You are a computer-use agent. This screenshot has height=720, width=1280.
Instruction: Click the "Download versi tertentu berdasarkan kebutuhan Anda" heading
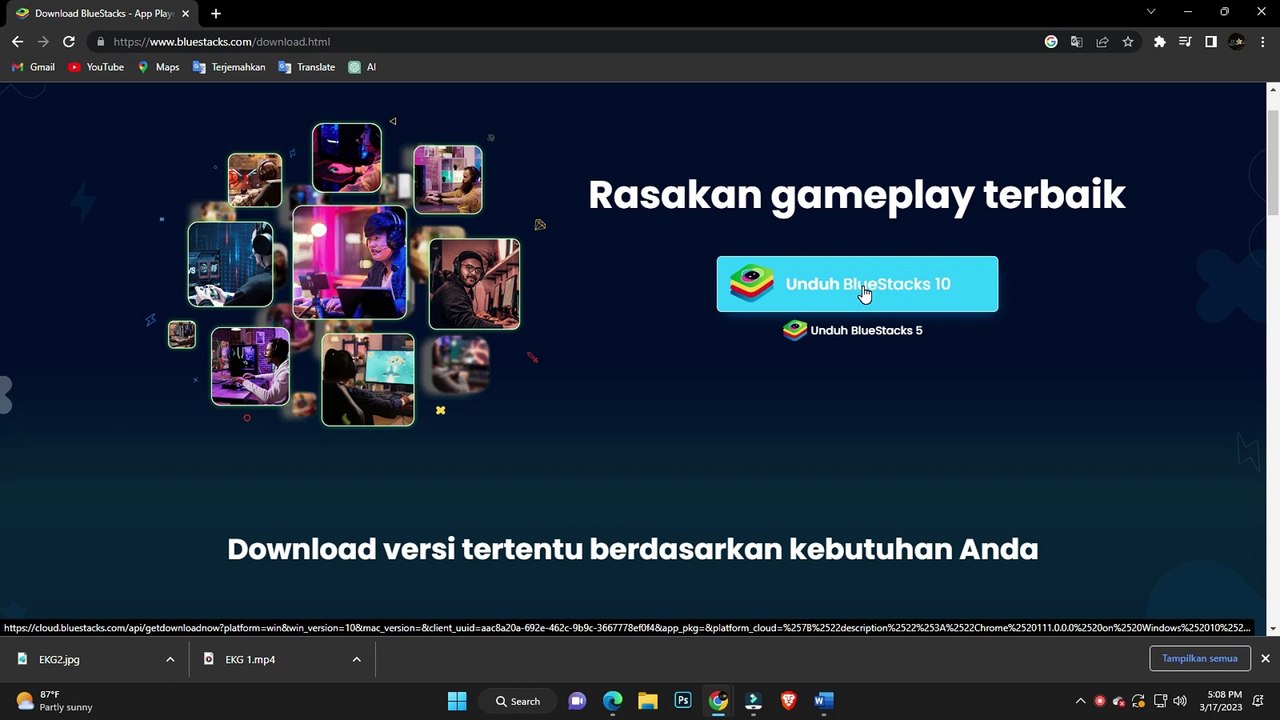click(633, 549)
